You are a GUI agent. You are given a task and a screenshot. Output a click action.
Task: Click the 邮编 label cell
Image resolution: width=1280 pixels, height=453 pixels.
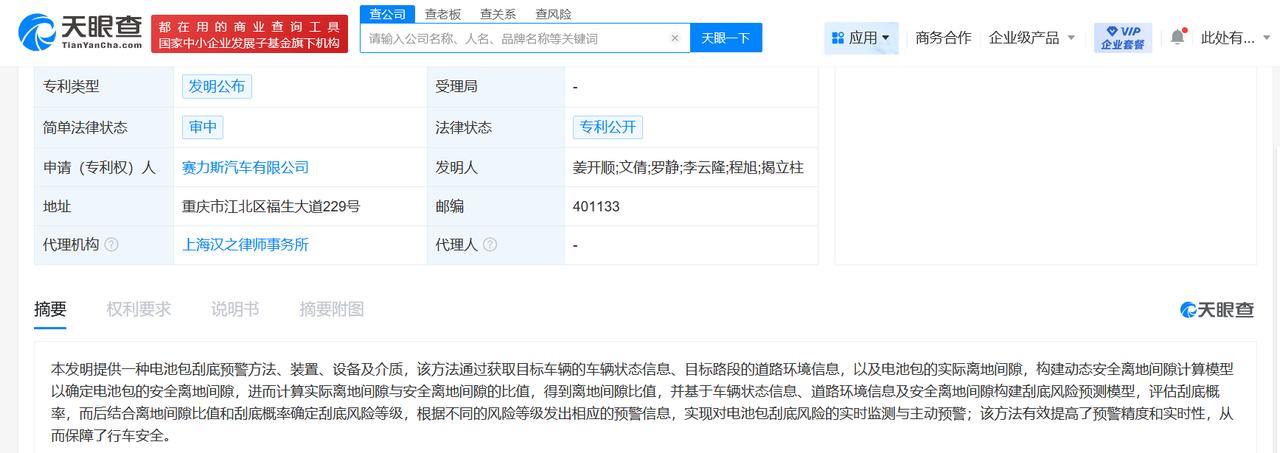496,206
